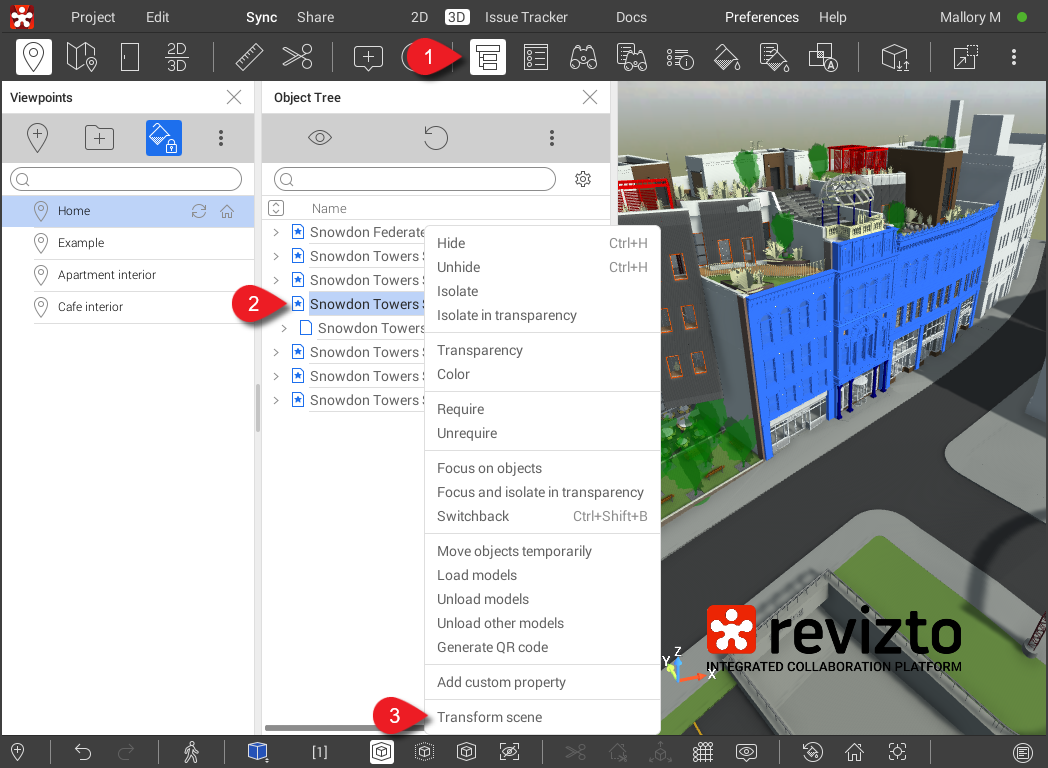Image resolution: width=1048 pixels, height=768 pixels.
Task: Toggle the 2D/3D split view icon
Action: click(176, 57)
